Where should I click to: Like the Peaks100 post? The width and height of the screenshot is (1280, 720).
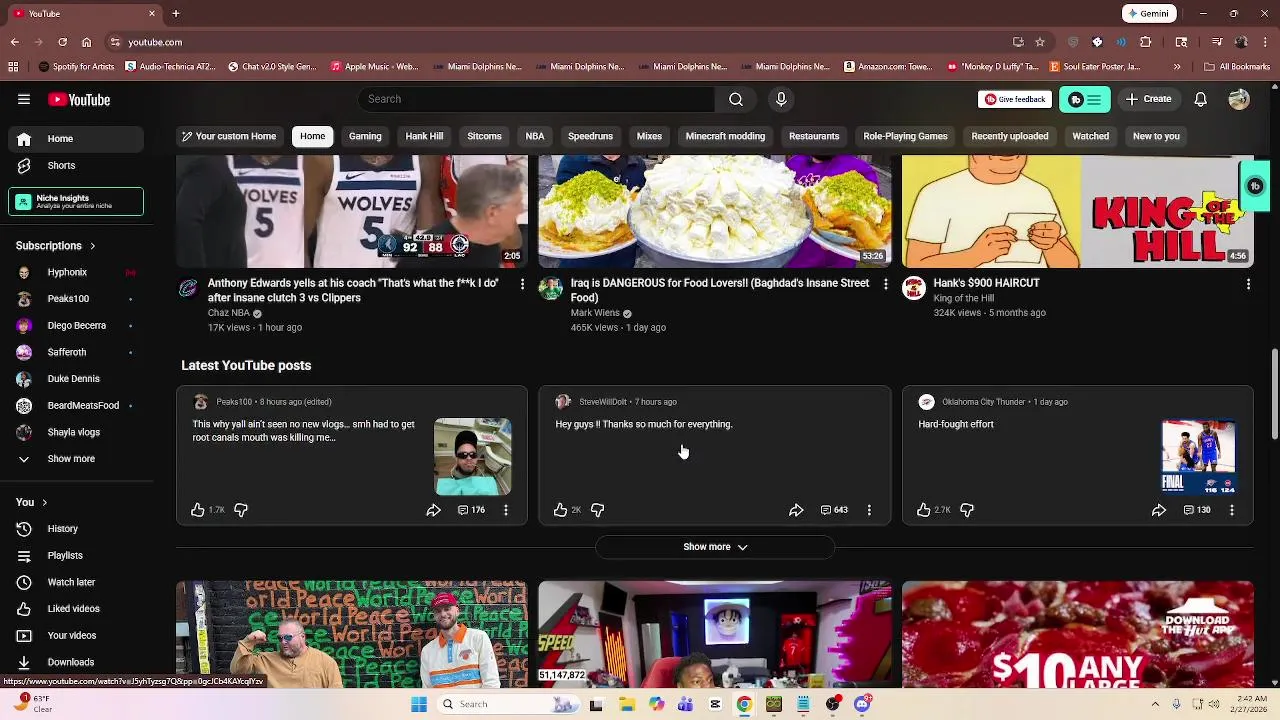[198, 510]
